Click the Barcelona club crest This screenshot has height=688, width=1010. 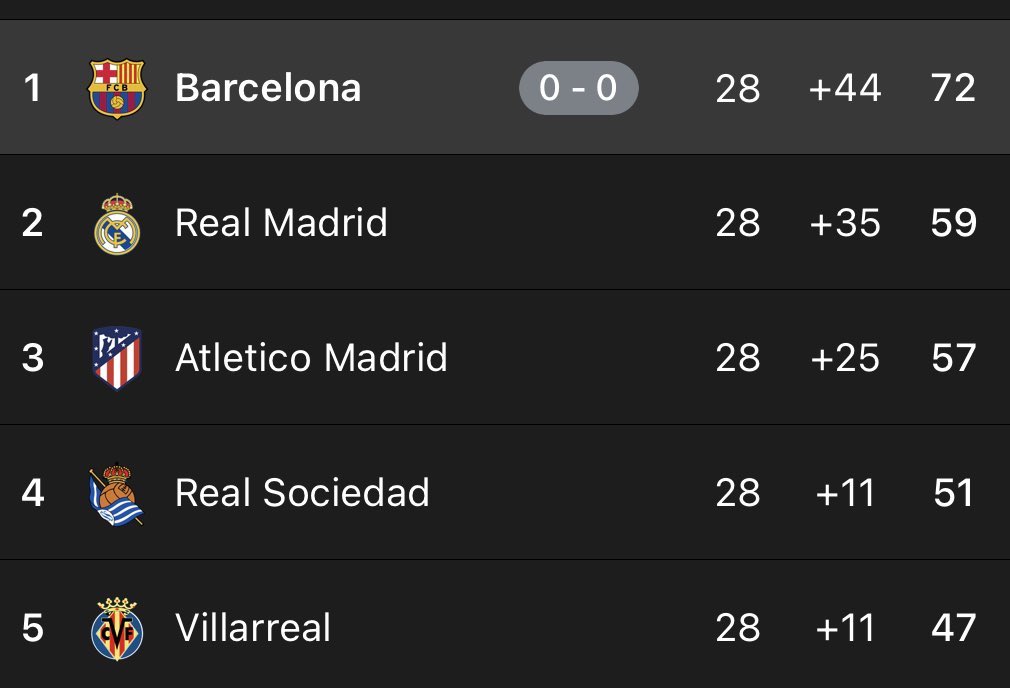117,88
